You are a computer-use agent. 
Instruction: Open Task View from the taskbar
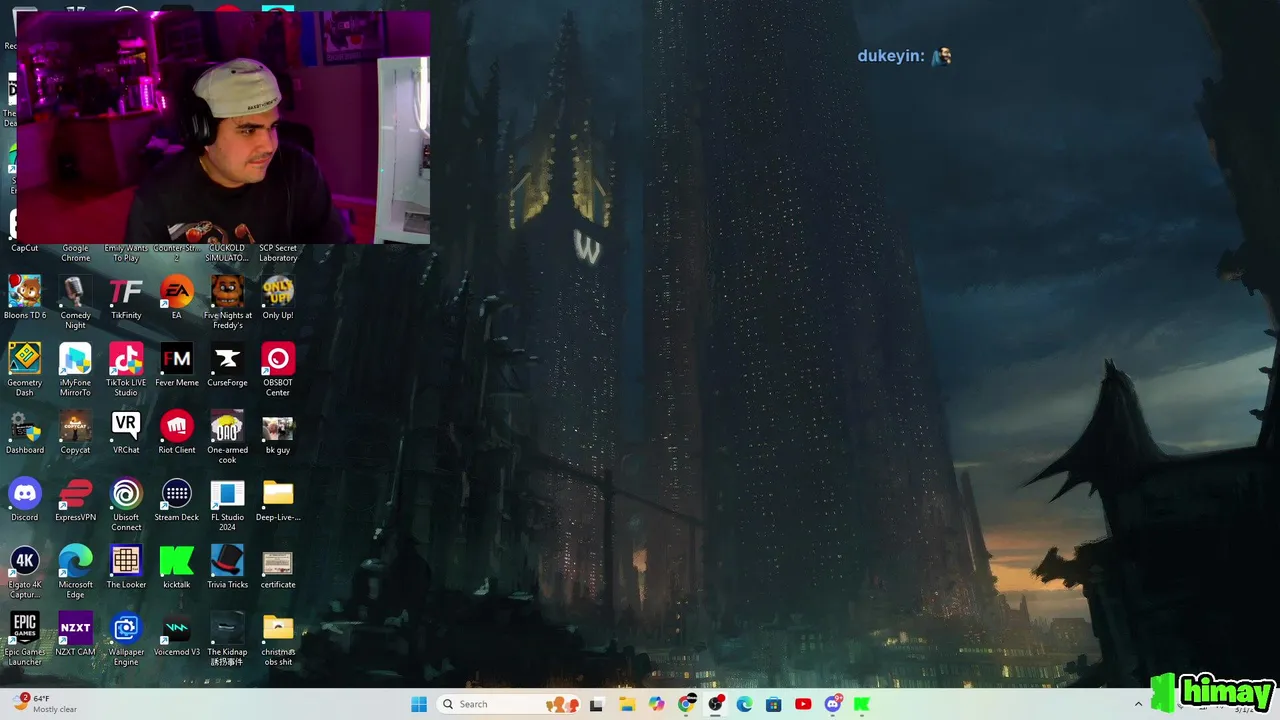coord(597,704)
